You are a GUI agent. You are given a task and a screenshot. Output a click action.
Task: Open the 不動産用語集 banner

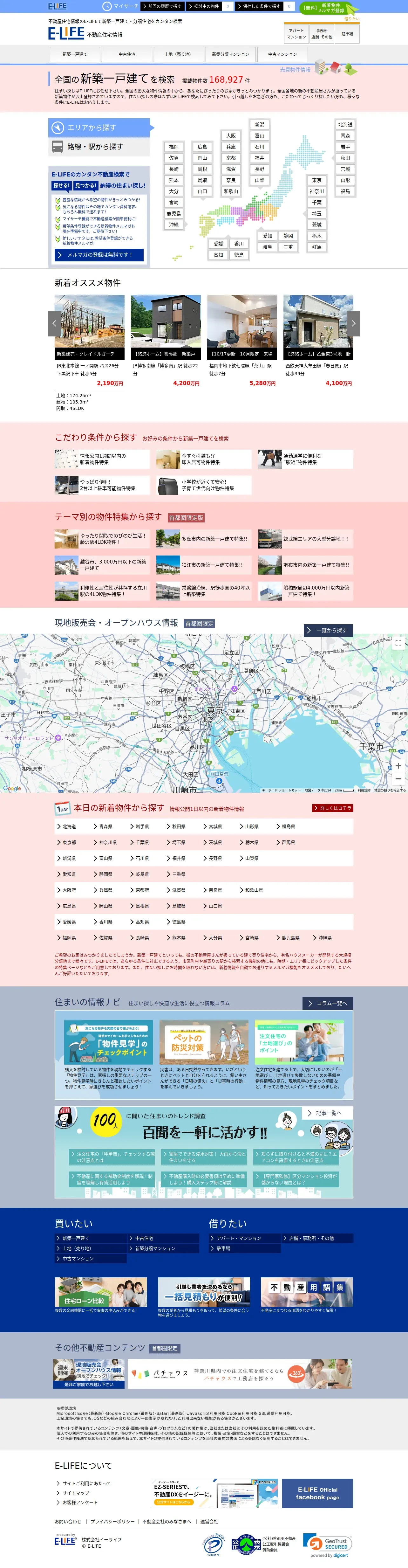pos(307,1292)
